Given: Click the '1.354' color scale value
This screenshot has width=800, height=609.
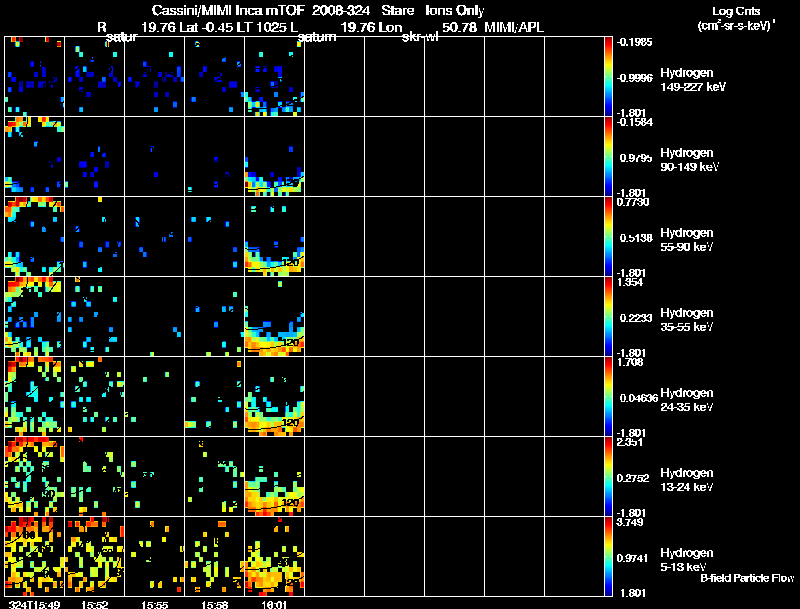Looking at the screenshot, I should point(630,283).
